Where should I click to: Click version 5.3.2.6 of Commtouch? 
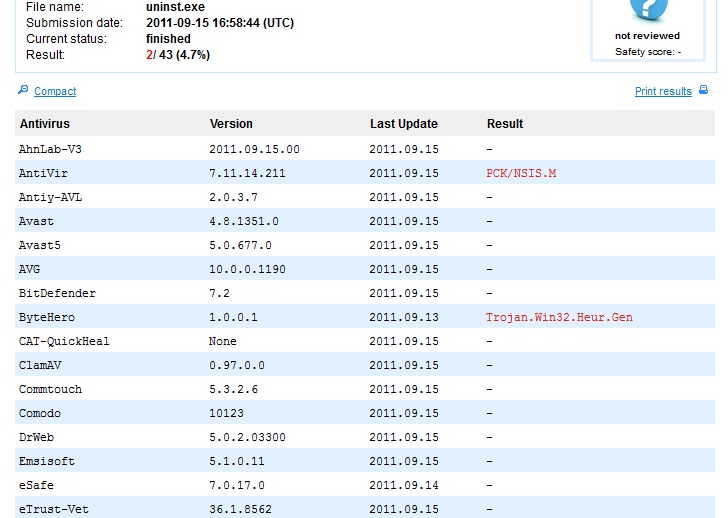(234, 389)
